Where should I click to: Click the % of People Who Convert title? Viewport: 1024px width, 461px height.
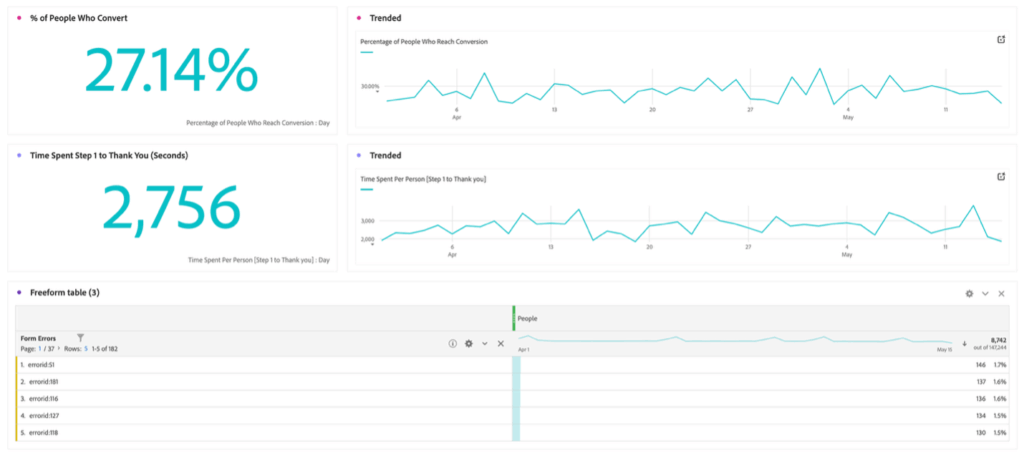pos(79,18)
